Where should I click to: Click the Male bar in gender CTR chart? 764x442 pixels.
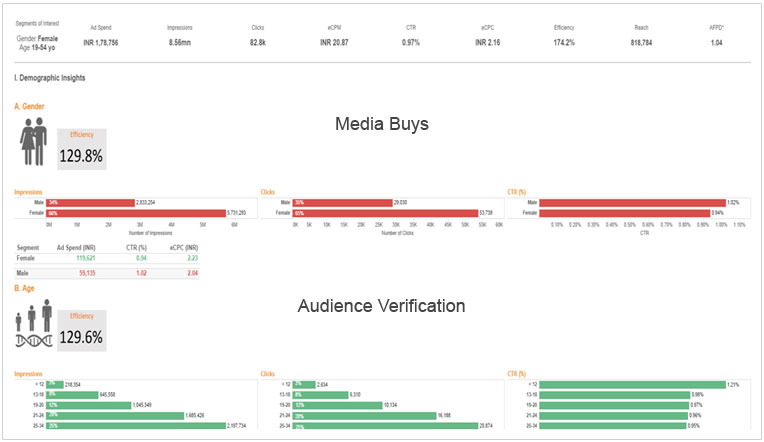coord(632,203)
